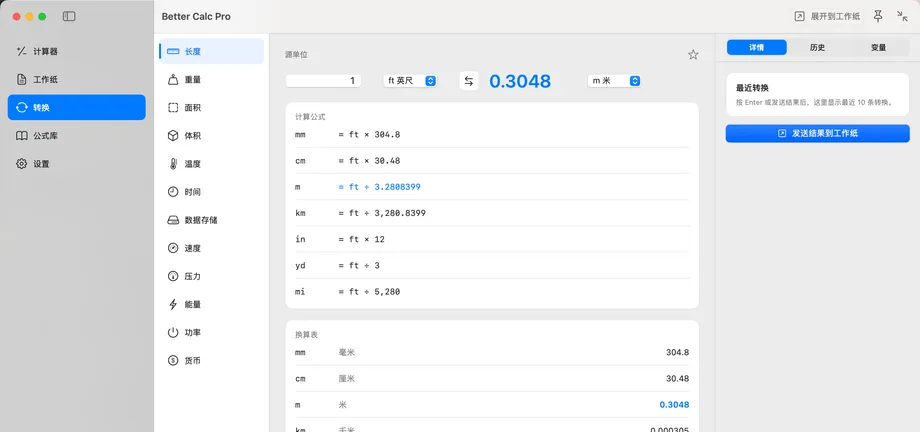Select the 货币 currency category
Image resolution: width=920 pixels, height=432 pixels.
(x=211, y=360)
